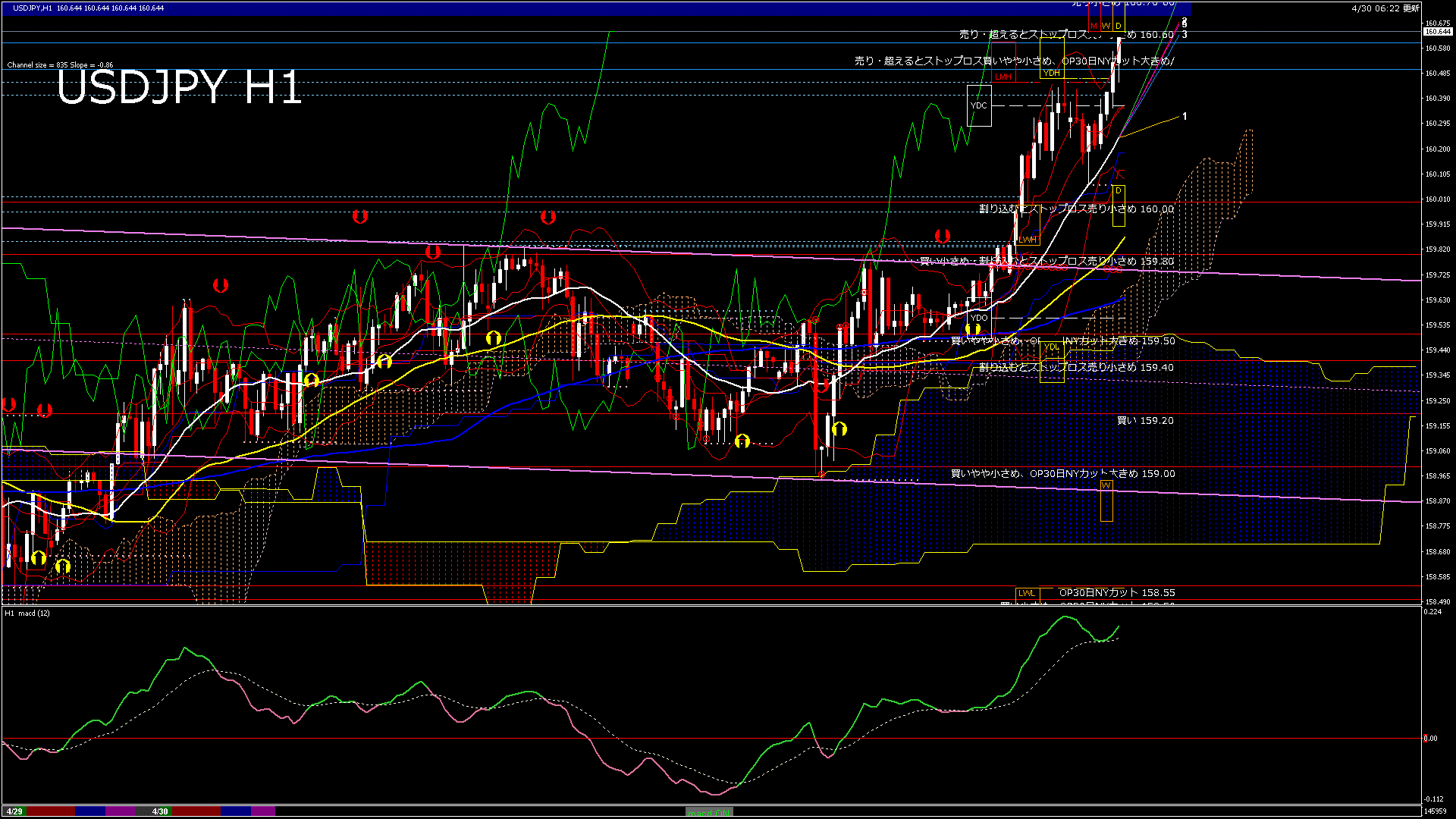Click the 'H1 macd (12)' indicator label
This screenshot has width=1456, height=819.
28,613
